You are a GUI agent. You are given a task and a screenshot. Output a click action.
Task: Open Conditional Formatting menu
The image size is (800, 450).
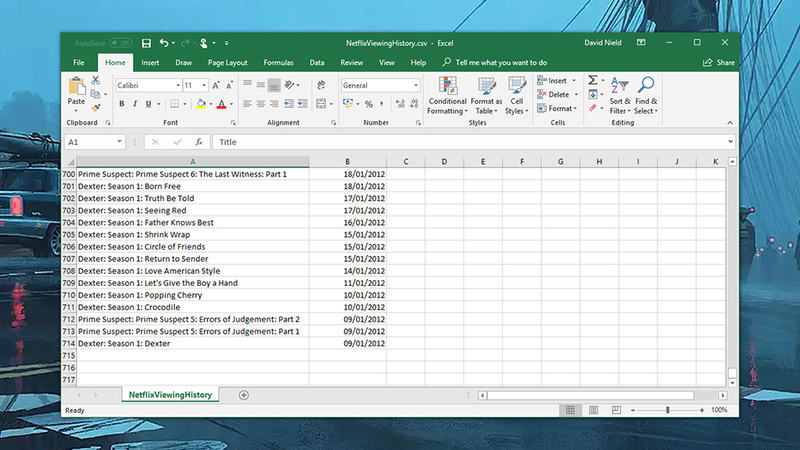click(x=447, y=95)
